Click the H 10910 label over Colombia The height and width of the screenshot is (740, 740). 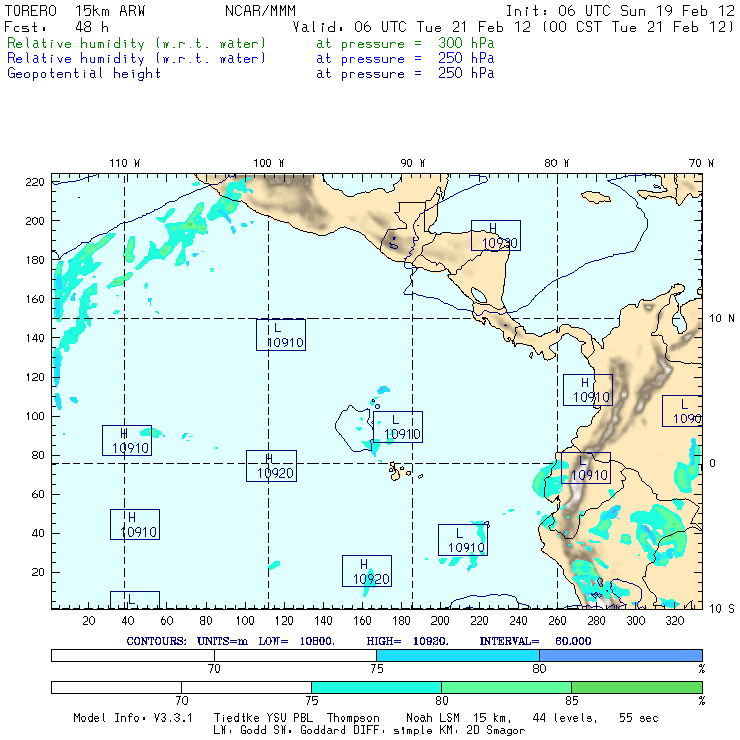point(588,389)
